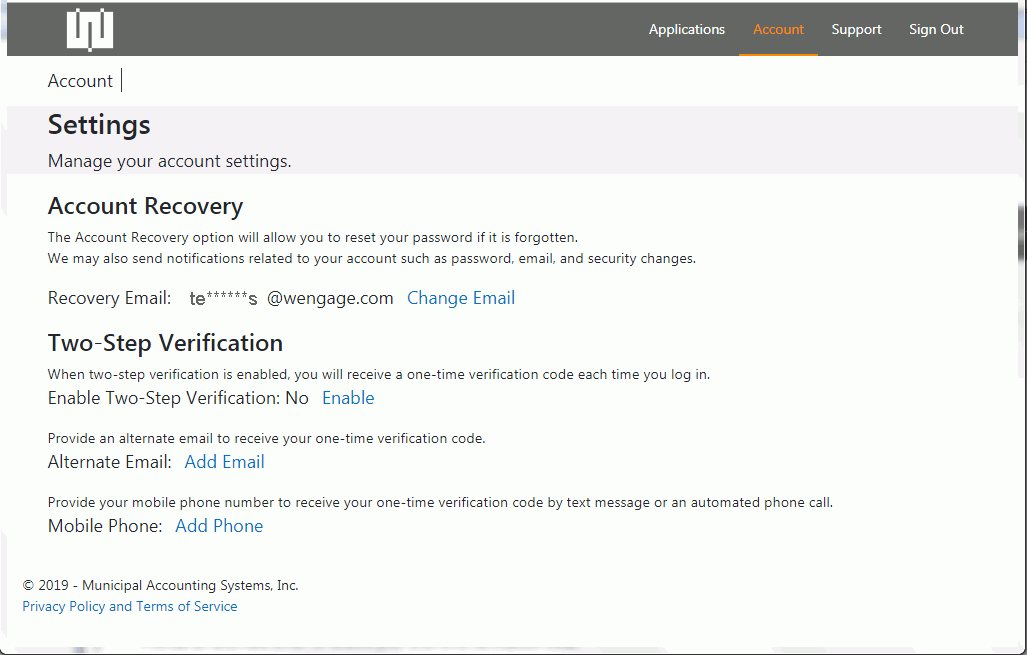This screenshot has width=1027, height=655.
Task: Click the Two-Step Verification section heading
Action: click(x=165, y=343)
